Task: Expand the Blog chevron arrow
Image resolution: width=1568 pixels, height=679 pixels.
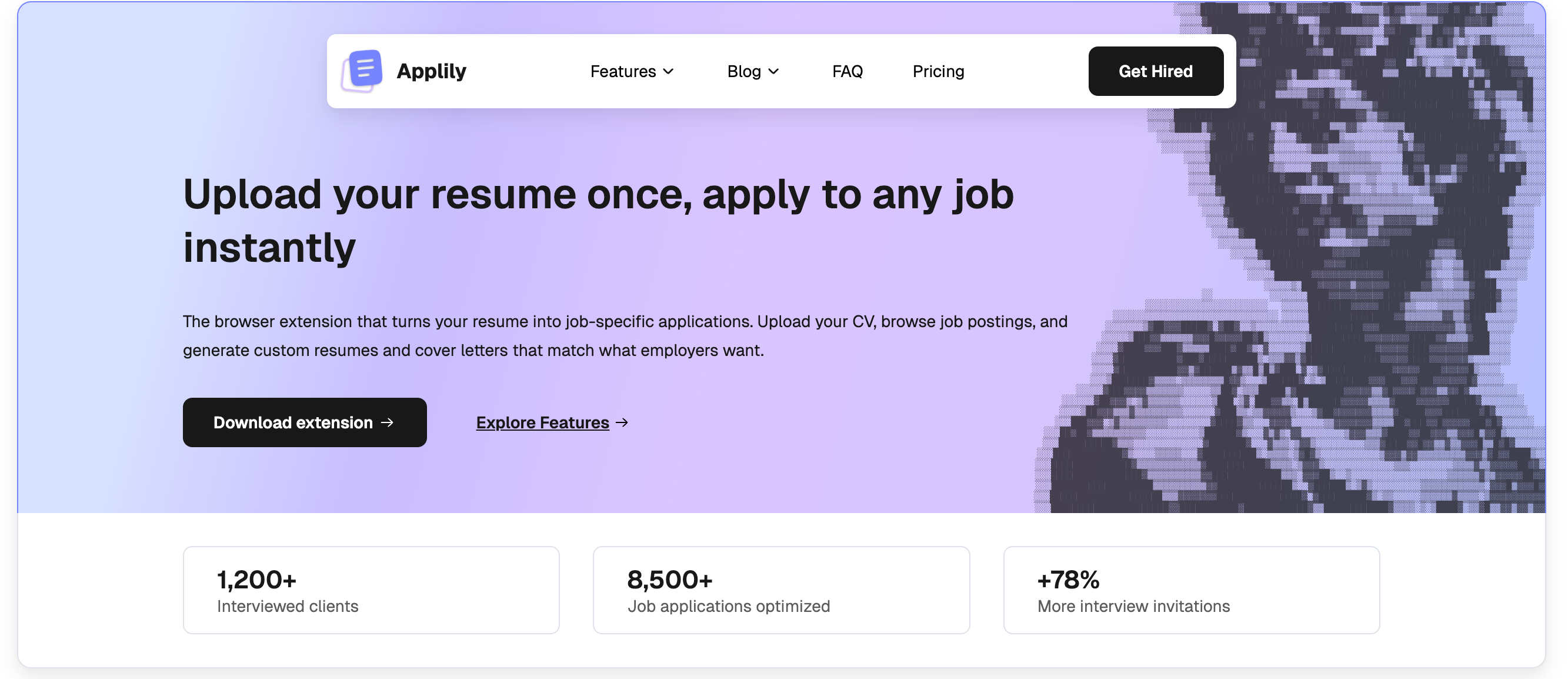Action: click(x=773, y=71)
